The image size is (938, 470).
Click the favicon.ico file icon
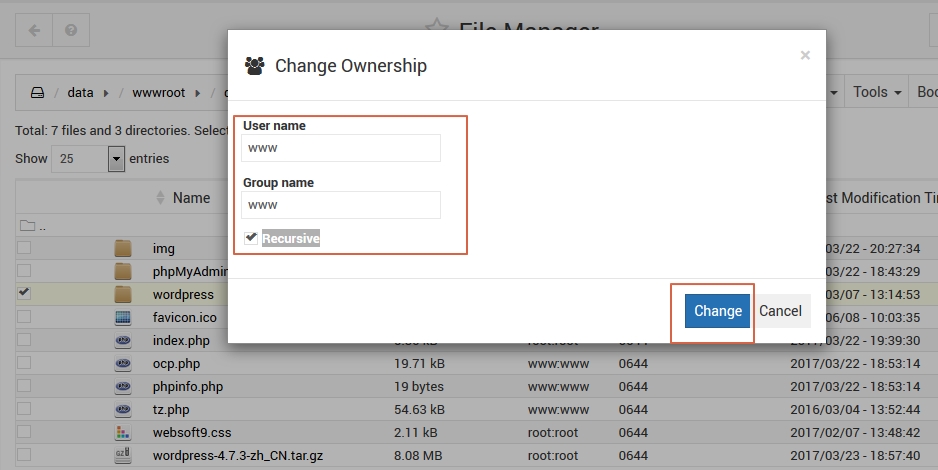(123, 317)
